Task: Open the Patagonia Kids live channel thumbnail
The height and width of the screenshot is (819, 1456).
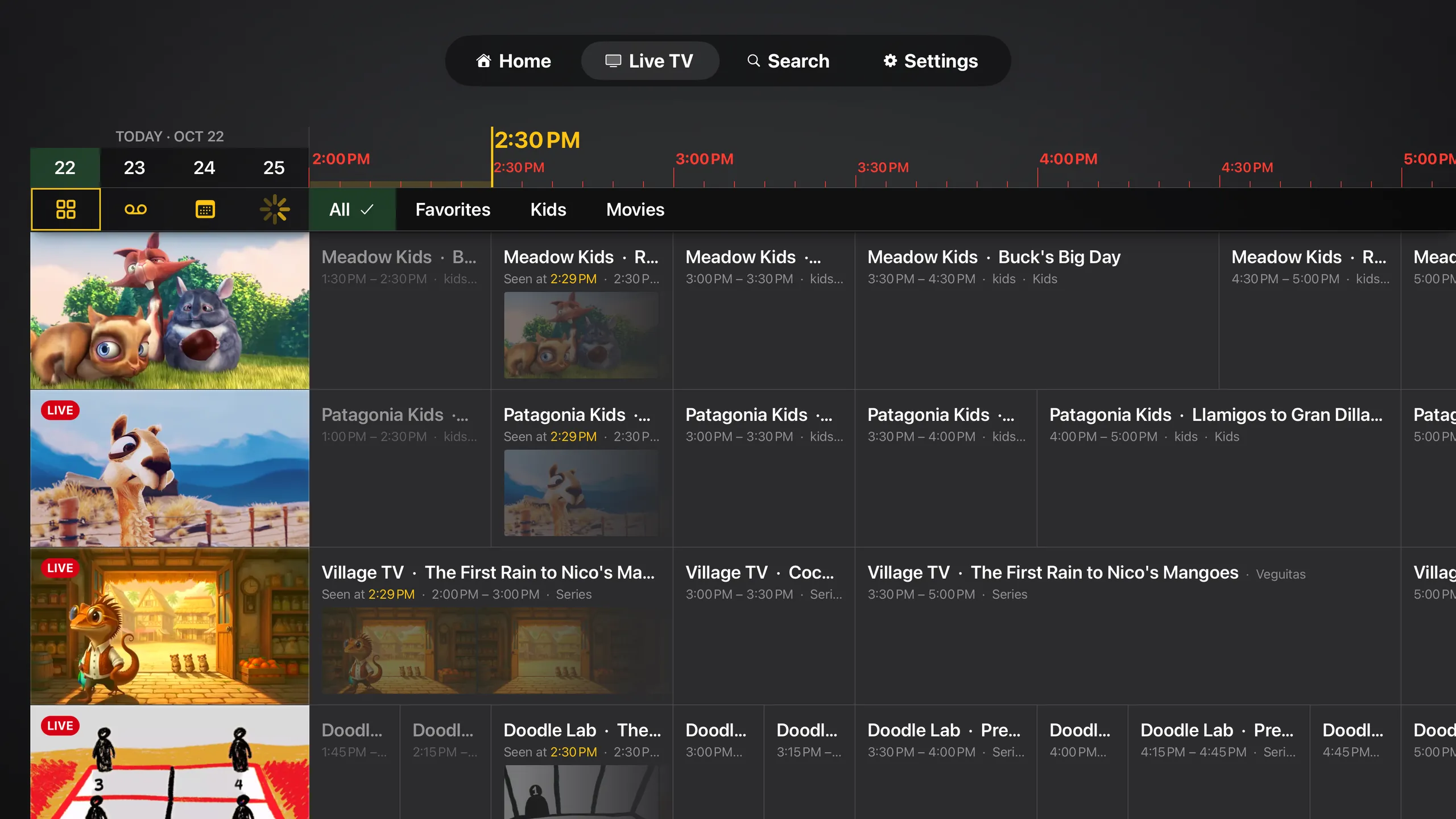Action: (x=170, y=469)
